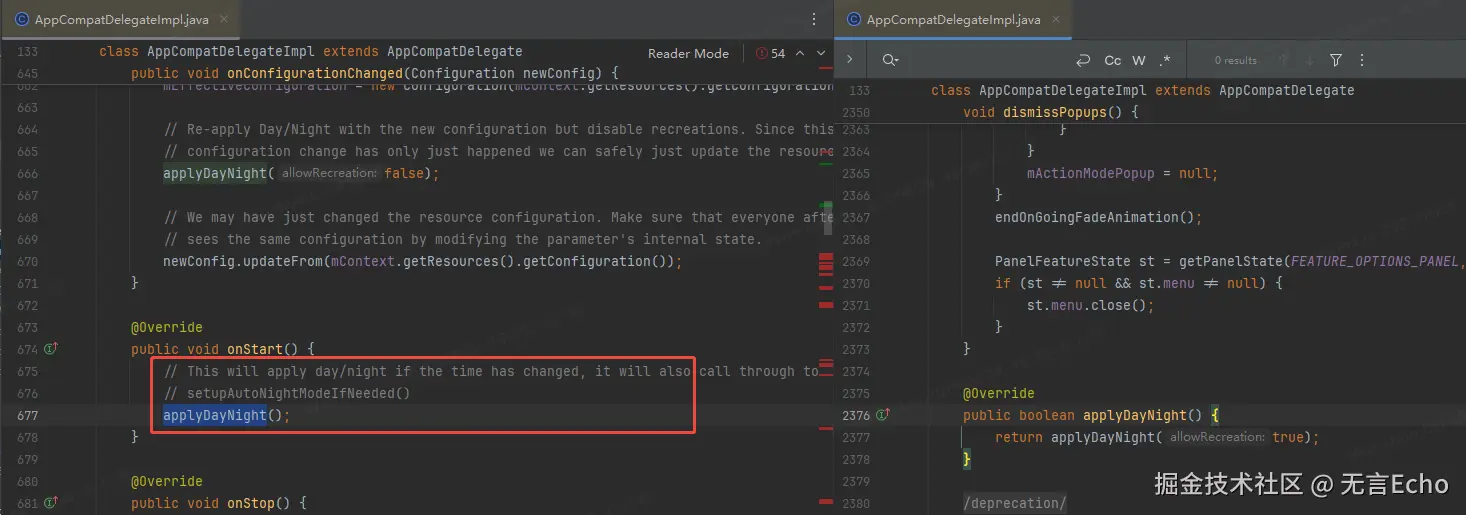Click Reader Mode in left editor
The height and width of the screenshot is (515, 1466).
[688, 53]
